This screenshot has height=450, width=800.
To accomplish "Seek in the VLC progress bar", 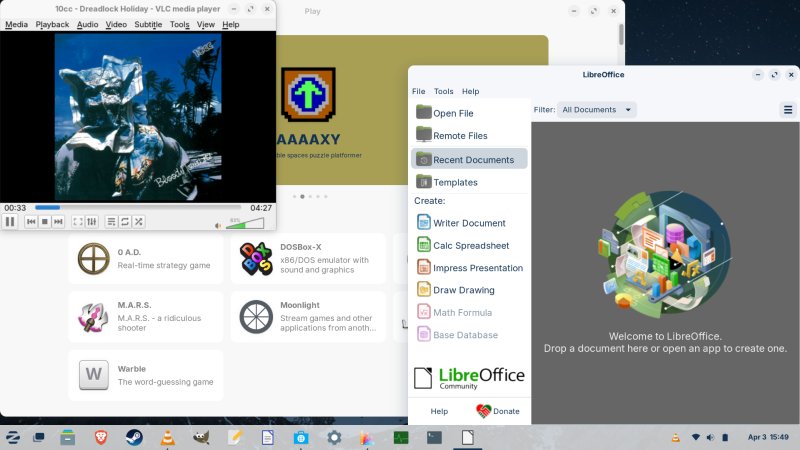I will coord(138,208).
